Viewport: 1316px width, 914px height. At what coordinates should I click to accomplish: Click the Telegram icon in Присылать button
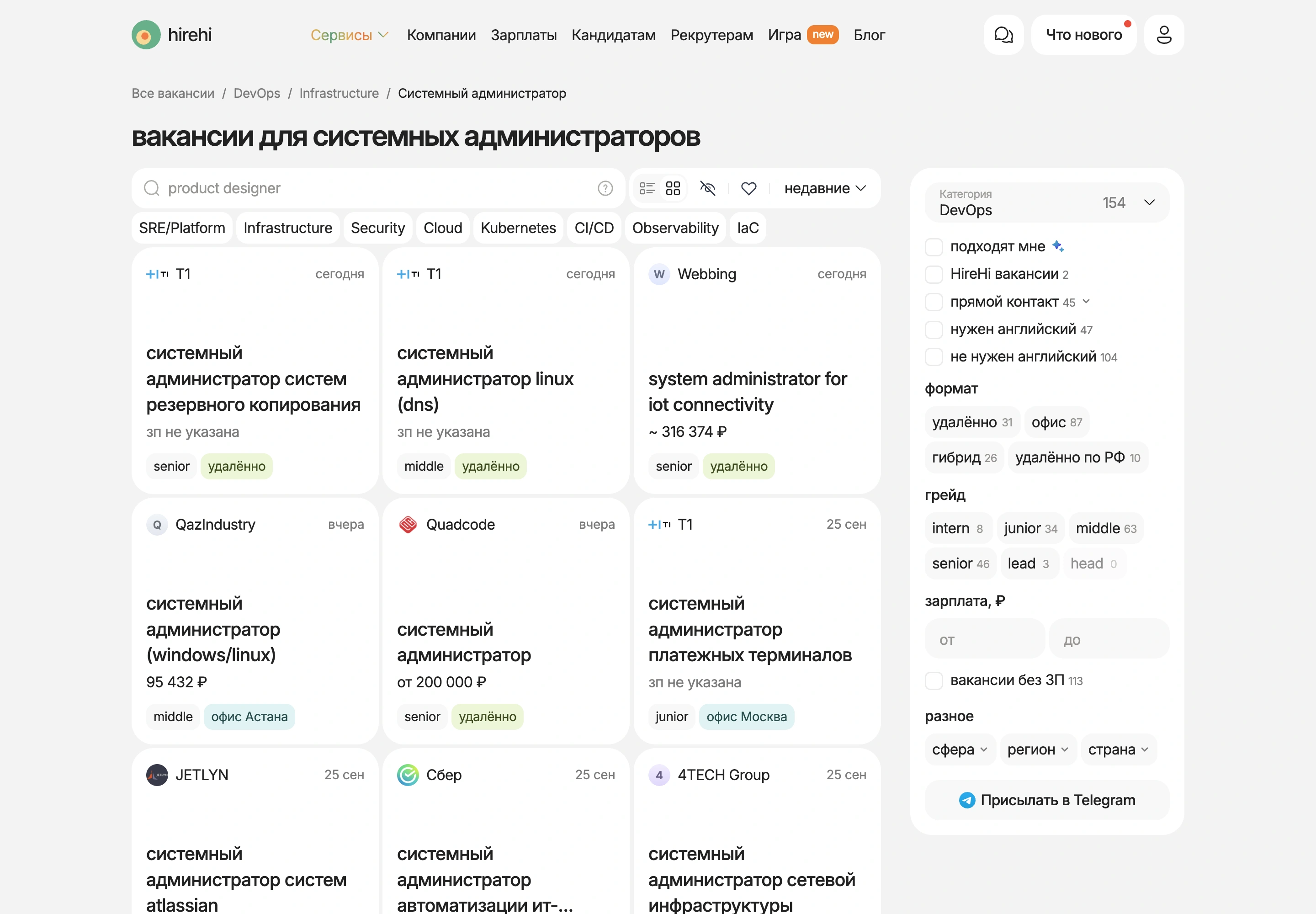pos(967,800)
